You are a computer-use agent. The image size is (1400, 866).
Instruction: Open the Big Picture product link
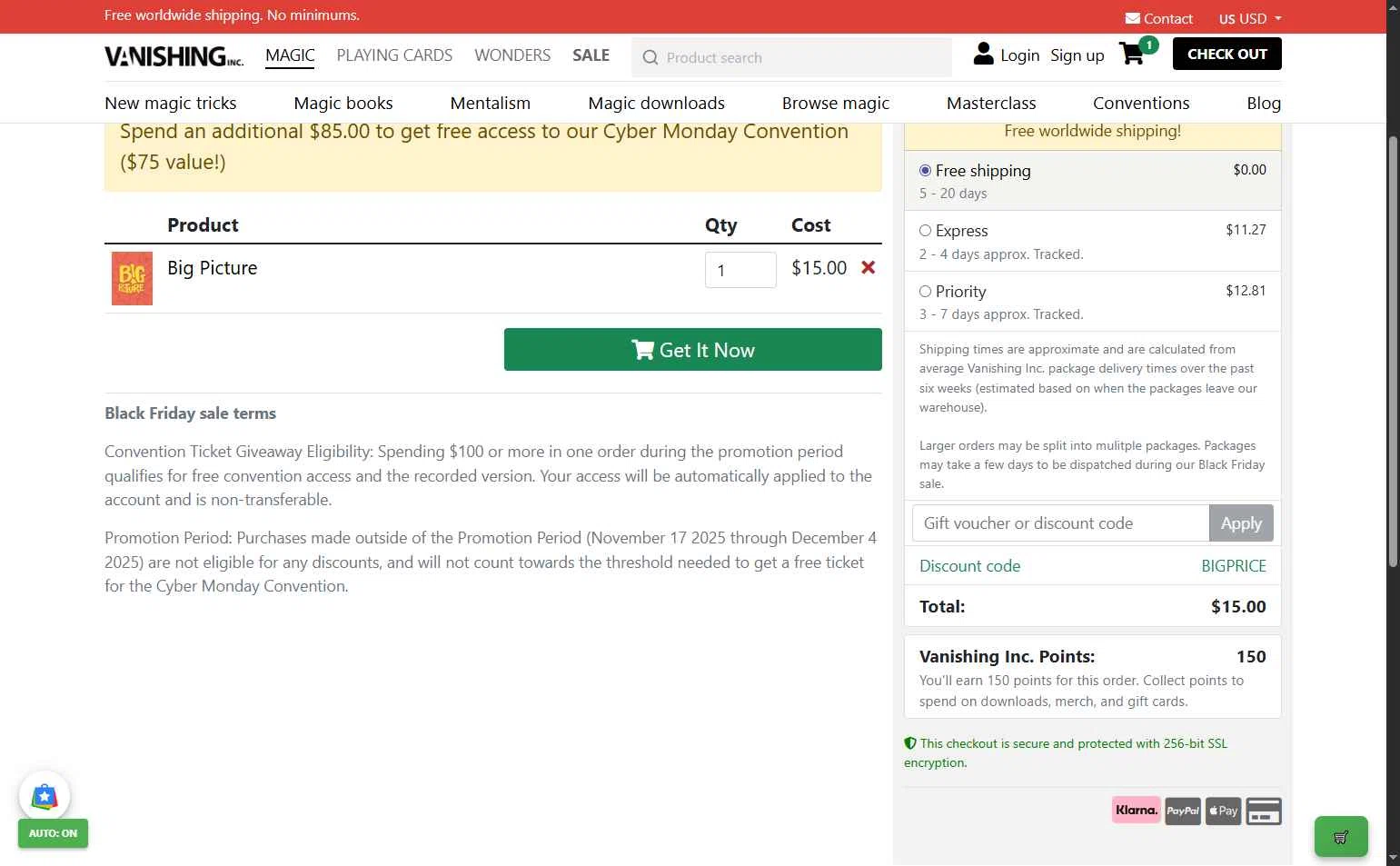click(x=213, y=268)
